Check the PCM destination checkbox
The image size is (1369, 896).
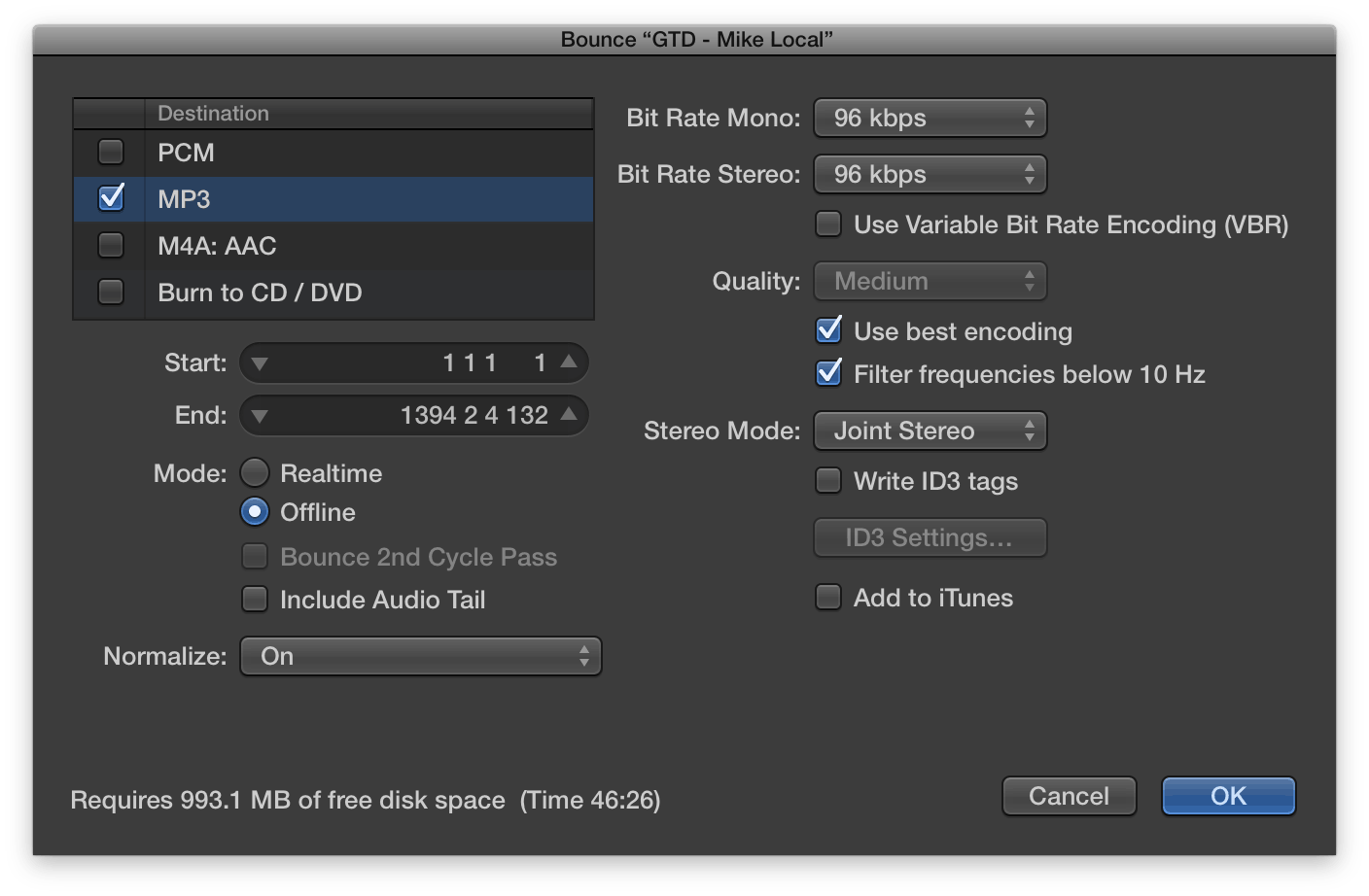(x=111, y=152)
